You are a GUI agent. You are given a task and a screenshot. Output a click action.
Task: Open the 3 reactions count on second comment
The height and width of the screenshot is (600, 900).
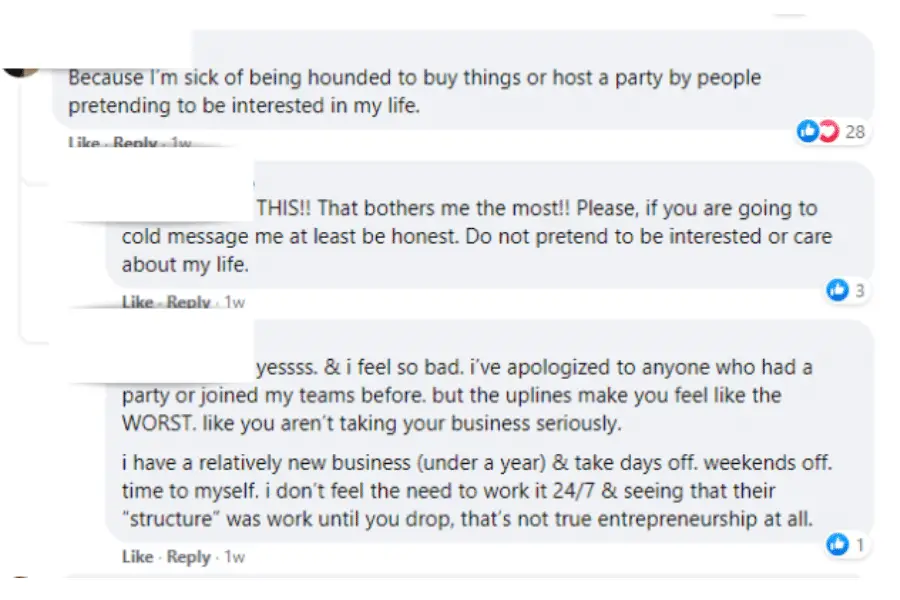pos(859,291)
